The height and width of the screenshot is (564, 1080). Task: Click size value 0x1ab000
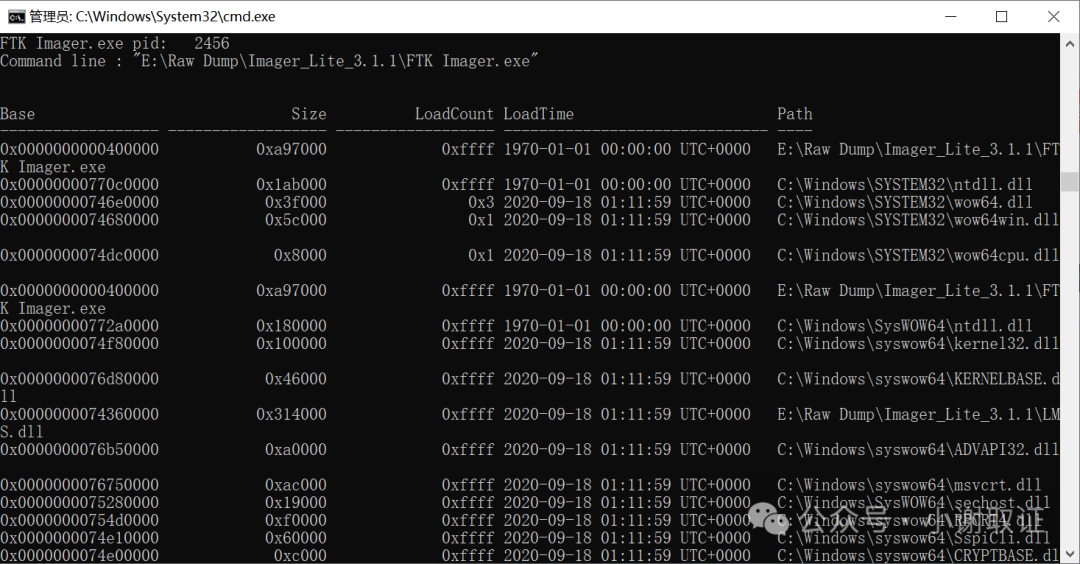pyautogui.click(x=291, y=185)
